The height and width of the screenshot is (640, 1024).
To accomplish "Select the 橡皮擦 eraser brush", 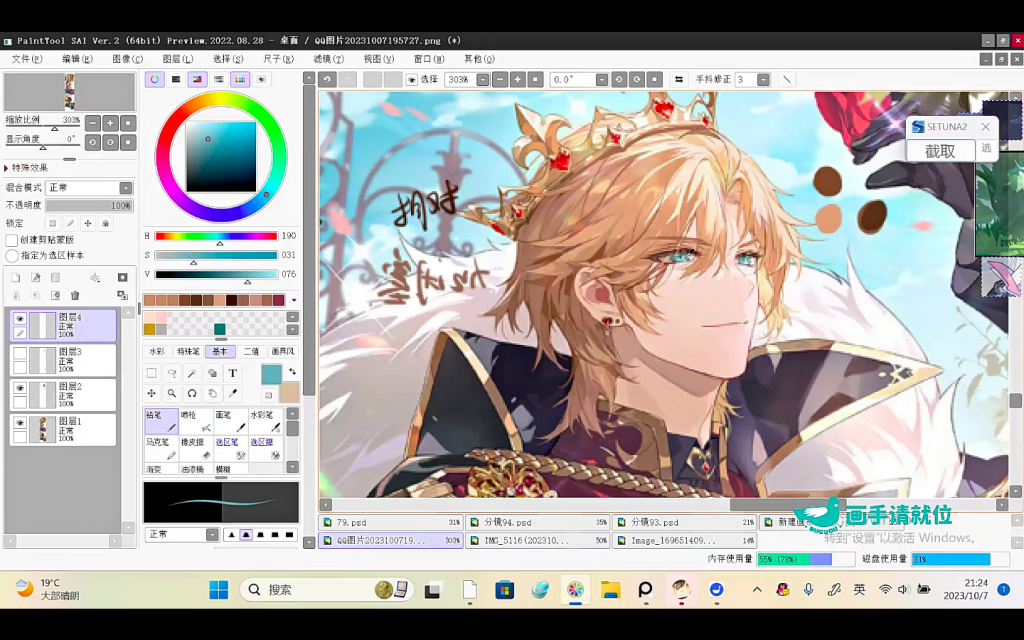I will coord(196,447).
